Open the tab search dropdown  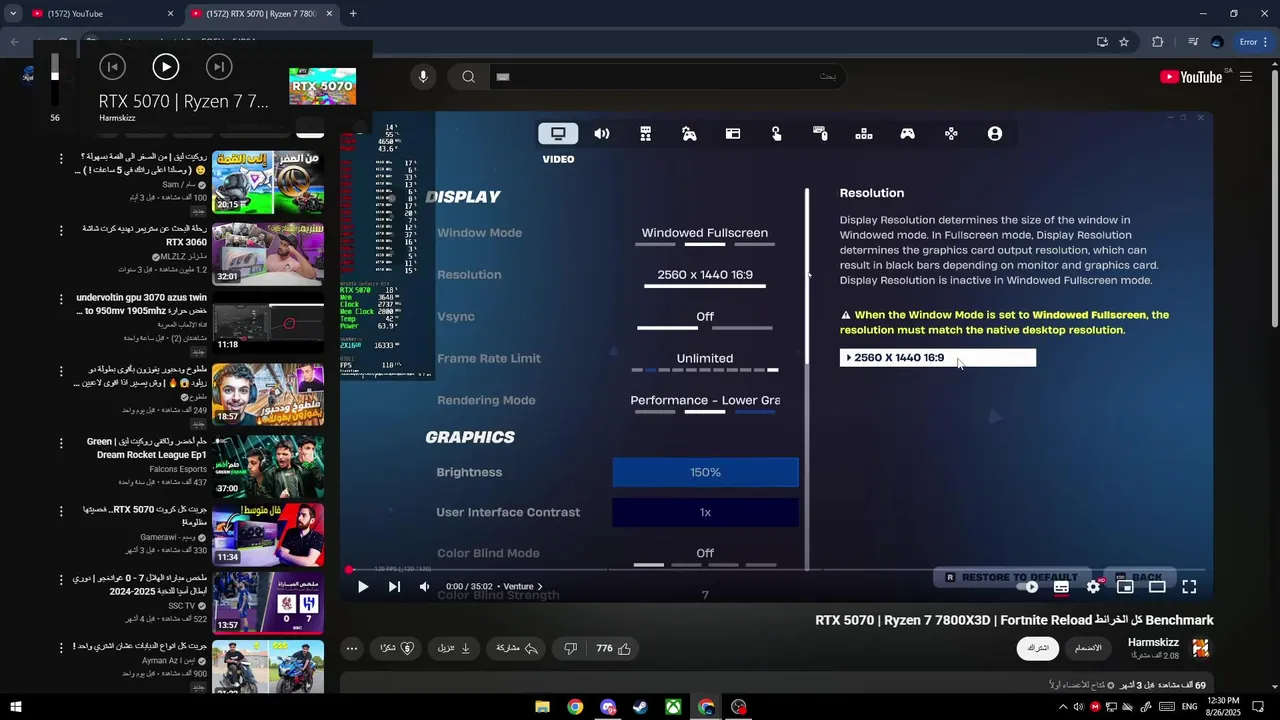[12, 14]
